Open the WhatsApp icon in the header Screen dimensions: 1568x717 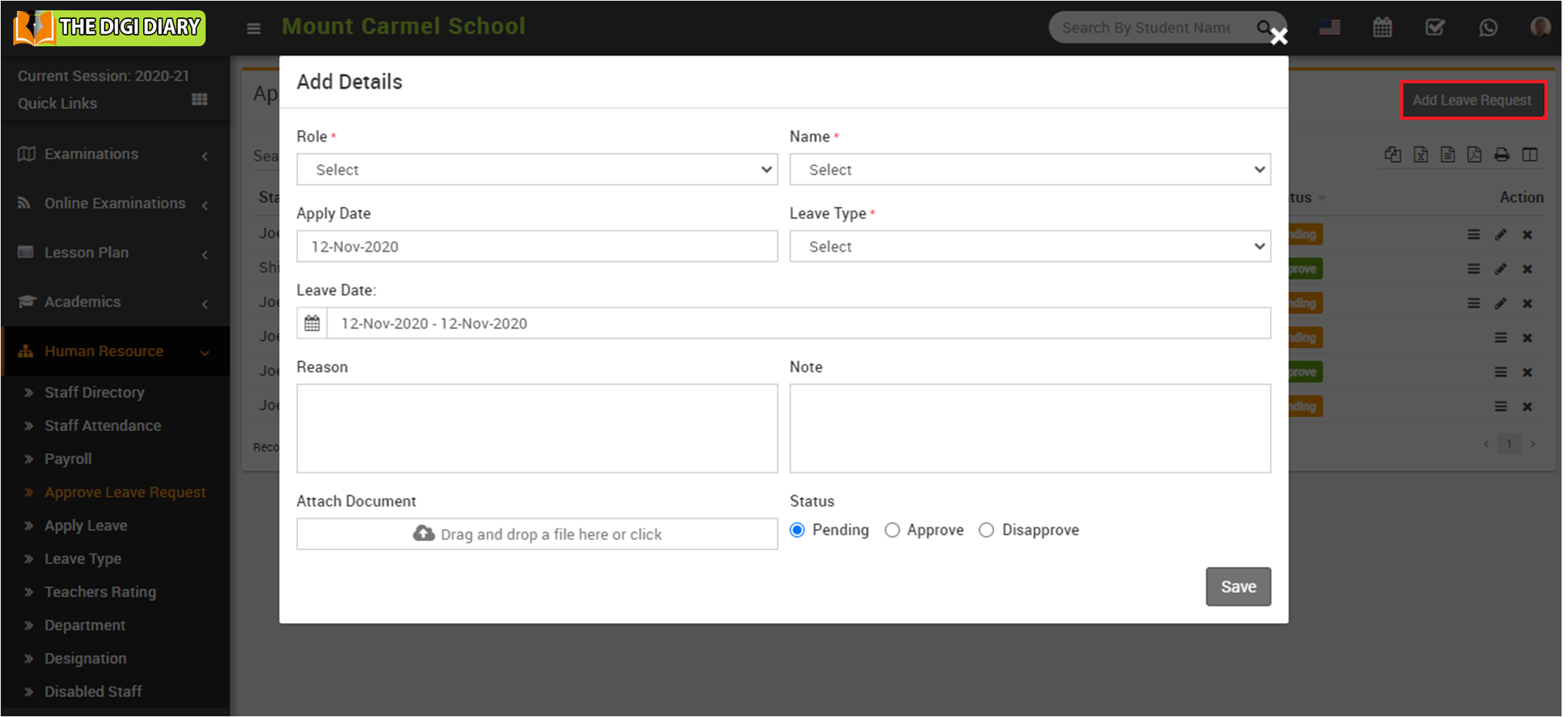(x=1488, y=28)
